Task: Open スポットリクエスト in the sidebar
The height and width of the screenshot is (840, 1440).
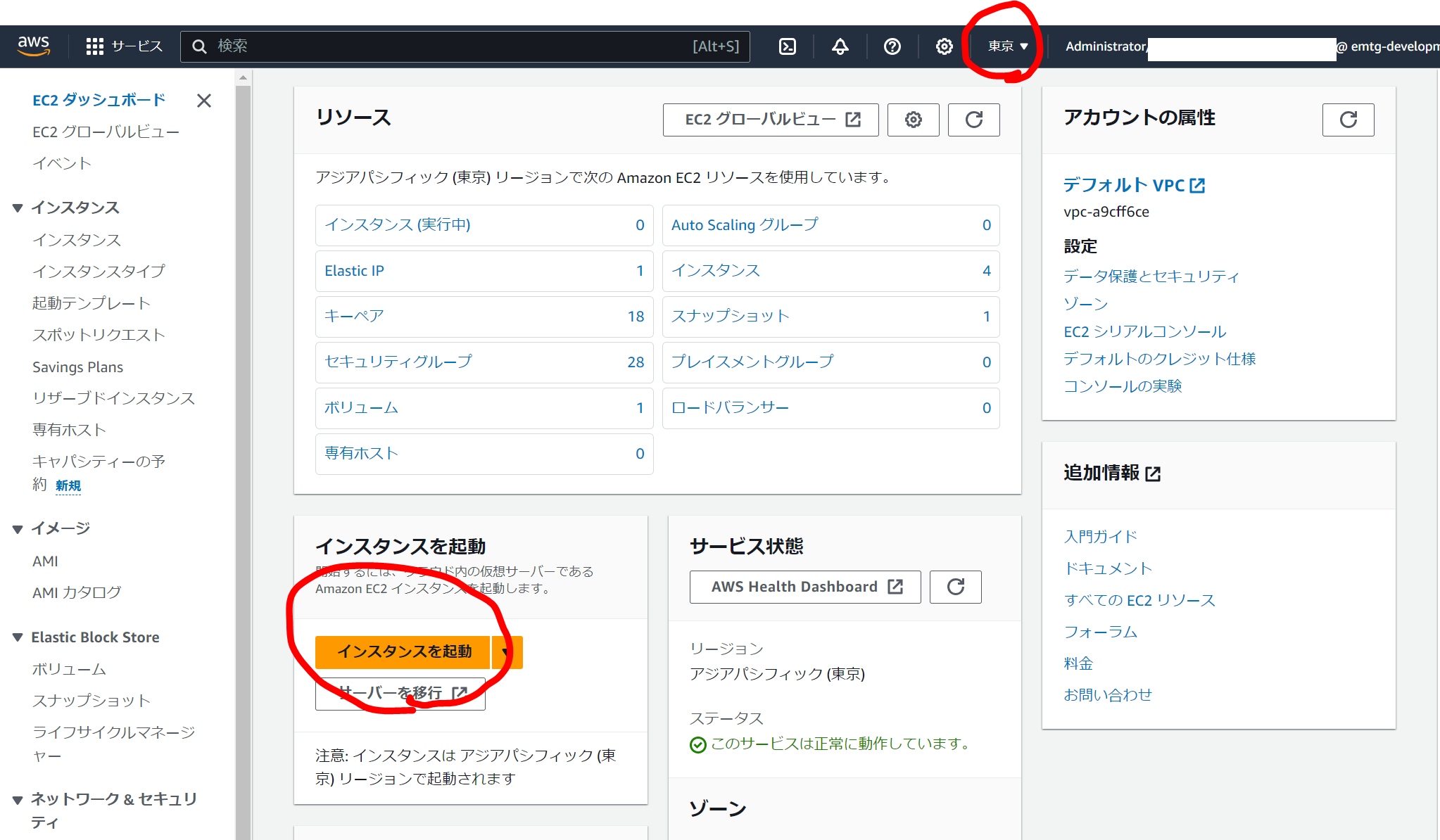Action: (99, 335)
